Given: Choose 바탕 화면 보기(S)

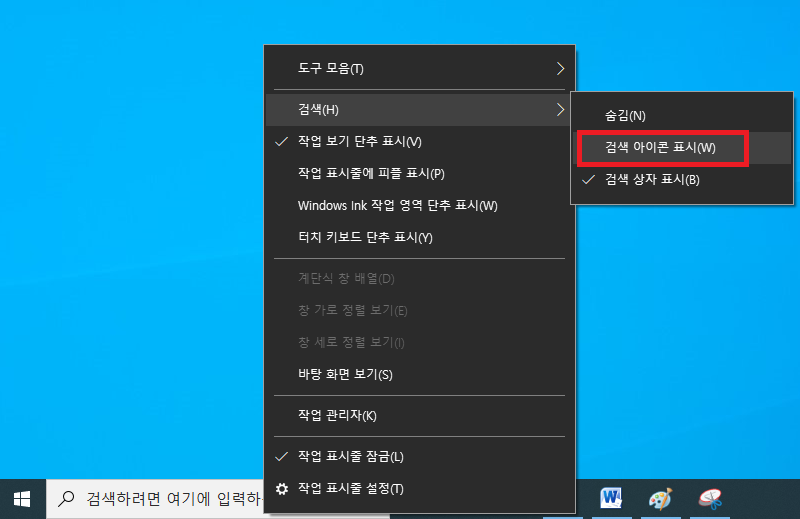Looking at the screenshot, I should coord(419,375).
